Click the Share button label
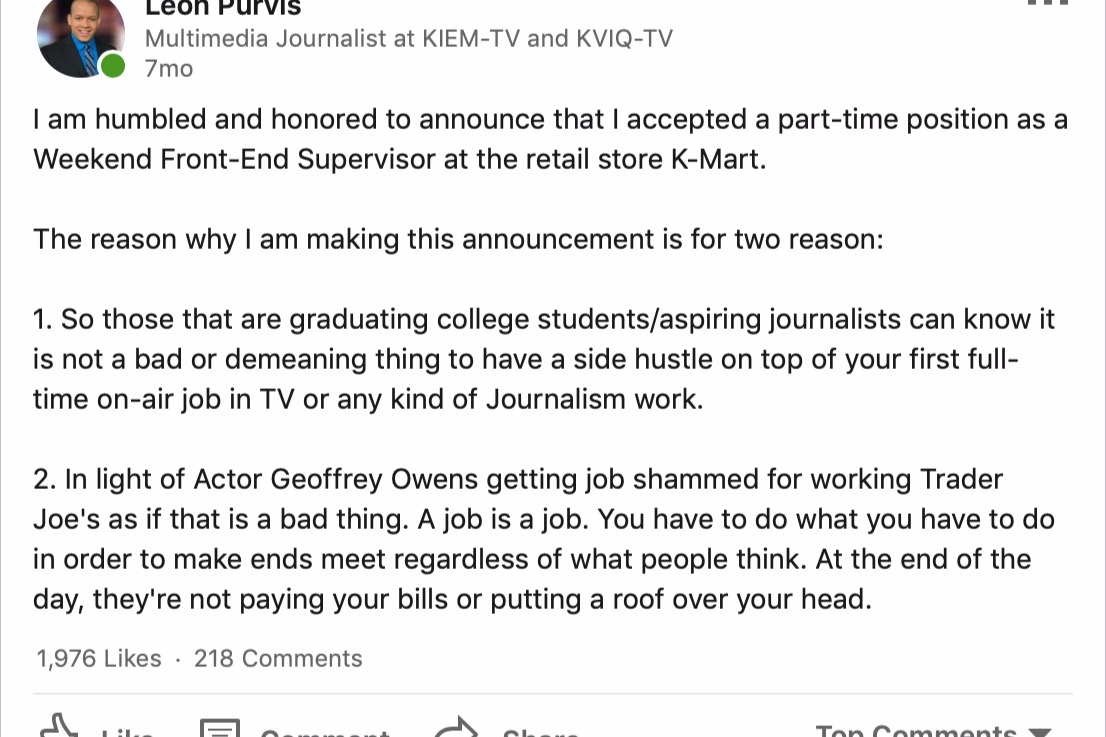The height and width of the screenshot is (737, 1106). 540,733
